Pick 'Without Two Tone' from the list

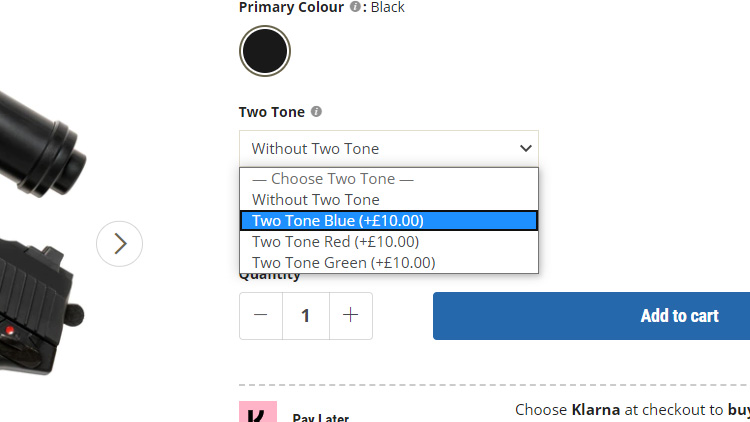(x=315, y=200)
